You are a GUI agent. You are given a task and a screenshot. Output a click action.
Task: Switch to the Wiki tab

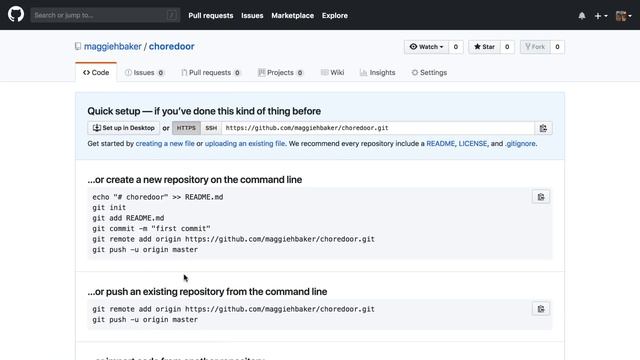coord(333,73)
